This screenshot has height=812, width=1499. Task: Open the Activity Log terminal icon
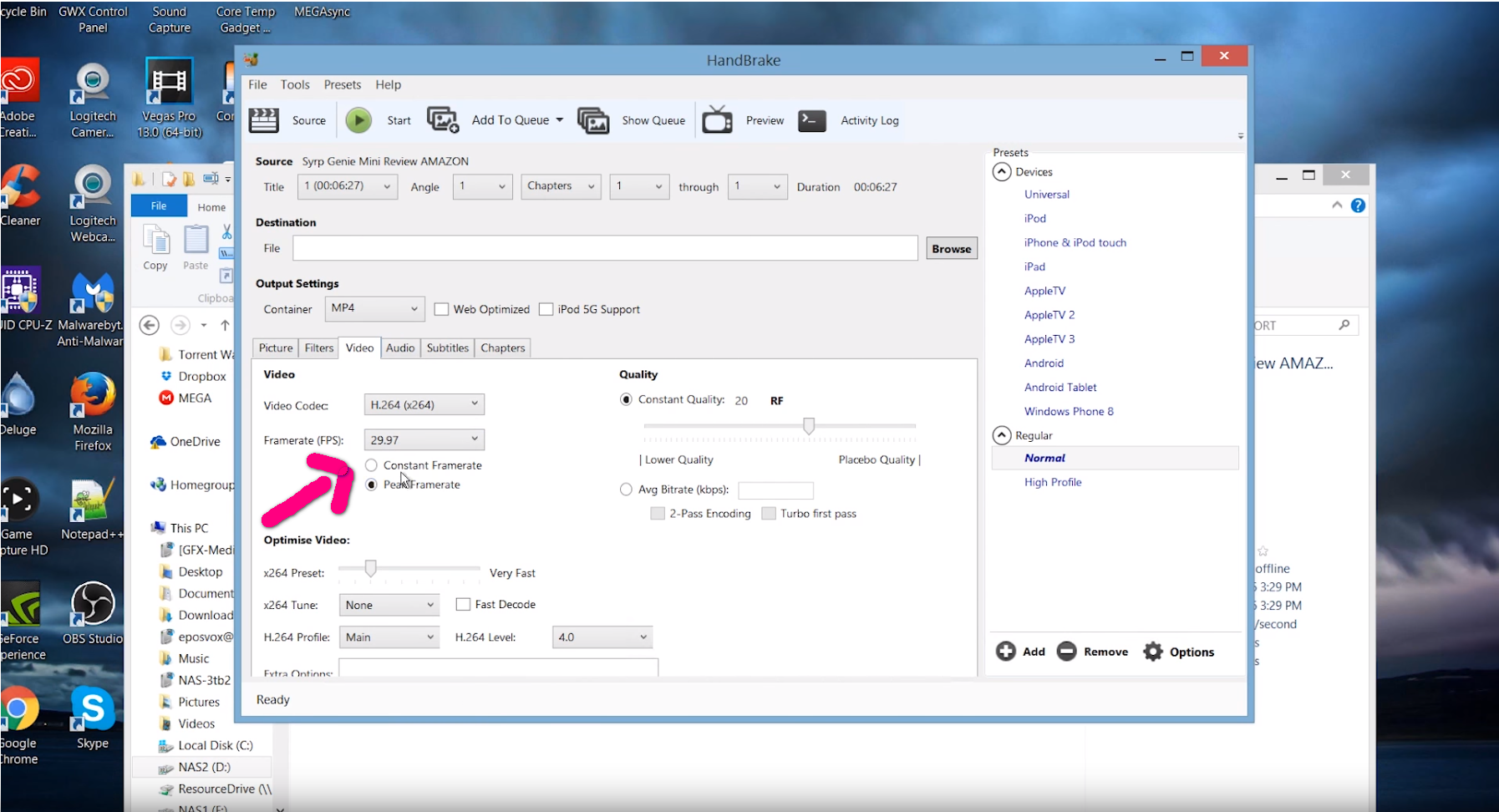point(812,120)
